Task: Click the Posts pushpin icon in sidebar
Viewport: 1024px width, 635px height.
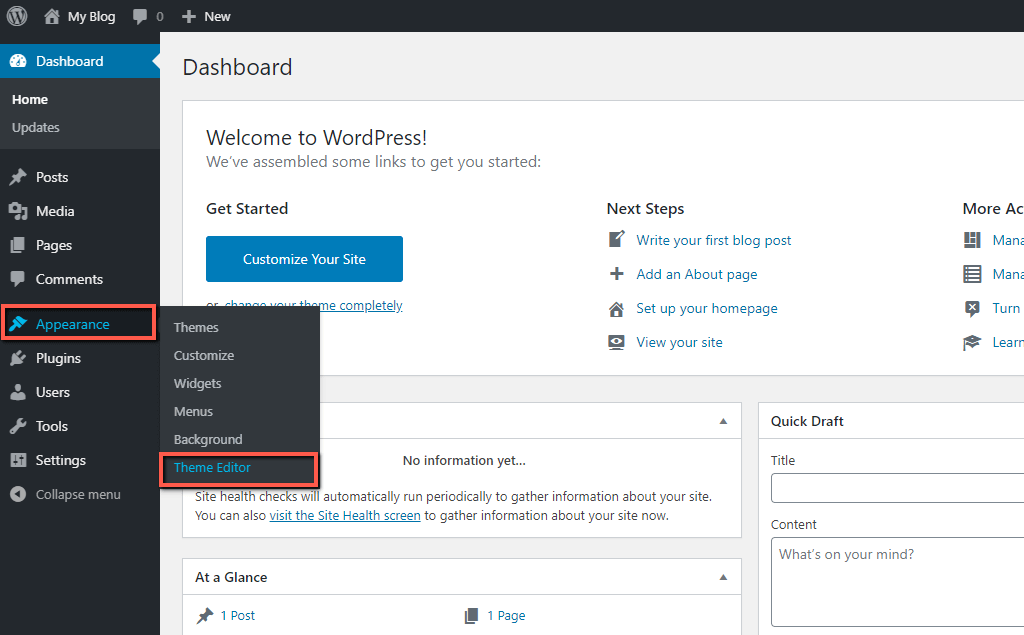Action: 18,177
